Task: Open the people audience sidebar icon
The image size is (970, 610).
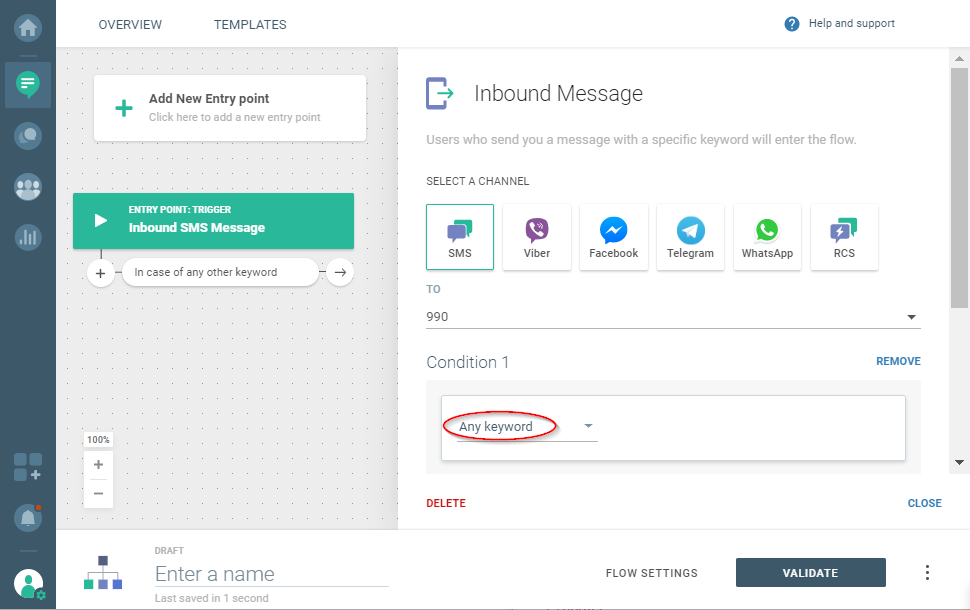Action: [28, 186]
